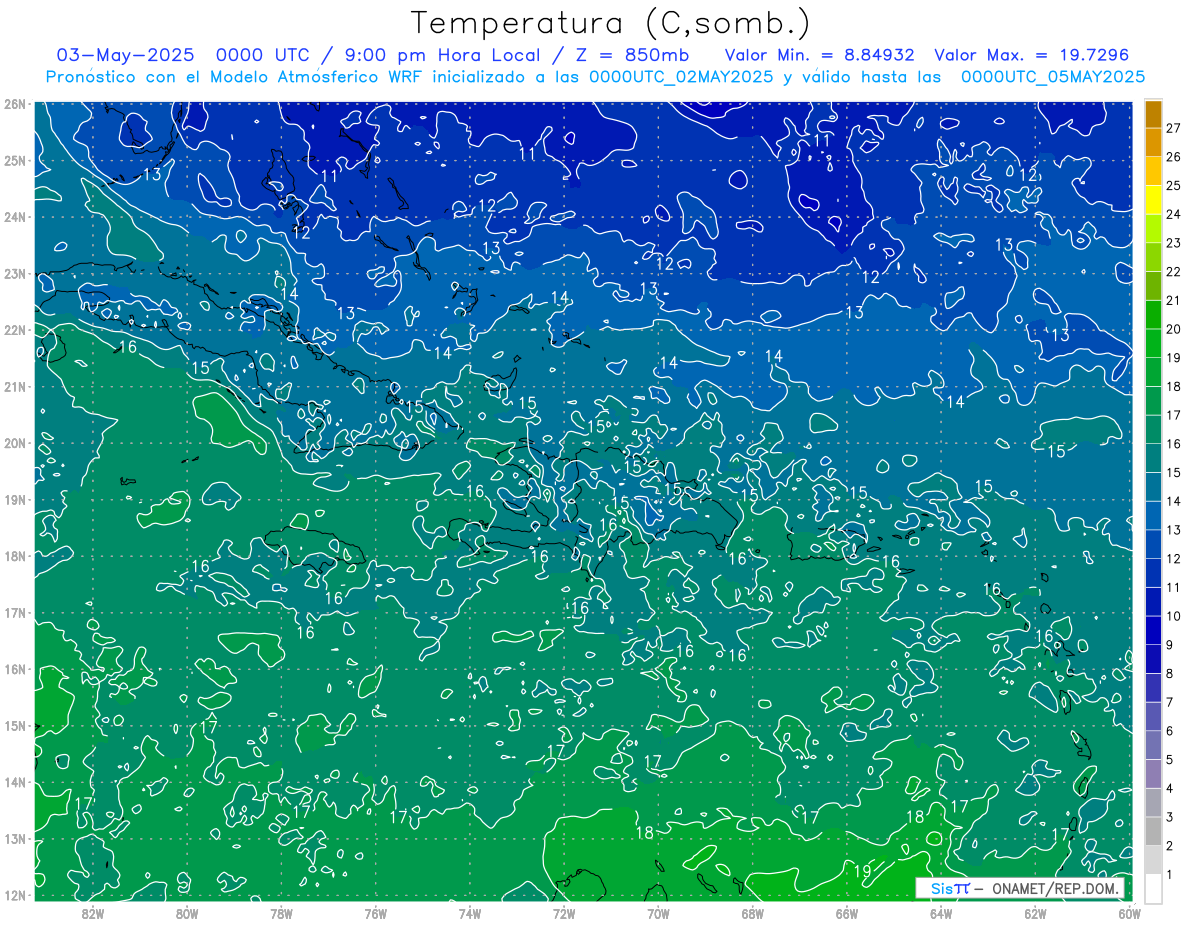1200x927 pixels.
Task: Pick the yellow legend swatch between 24 and 25
Action: click(1153, 200)
